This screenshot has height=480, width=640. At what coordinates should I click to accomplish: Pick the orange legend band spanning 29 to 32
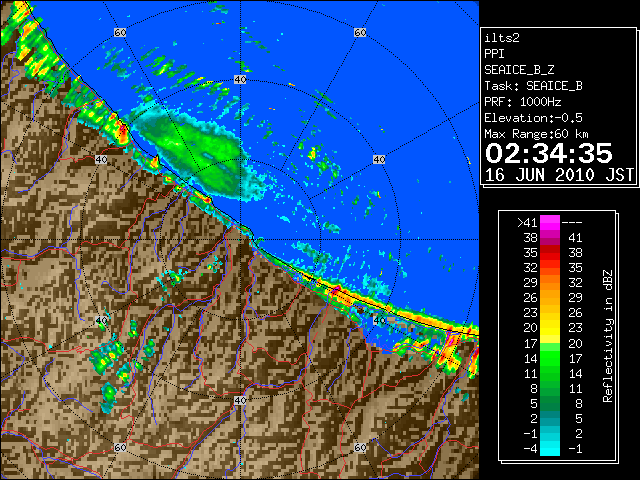click(550, 282)
